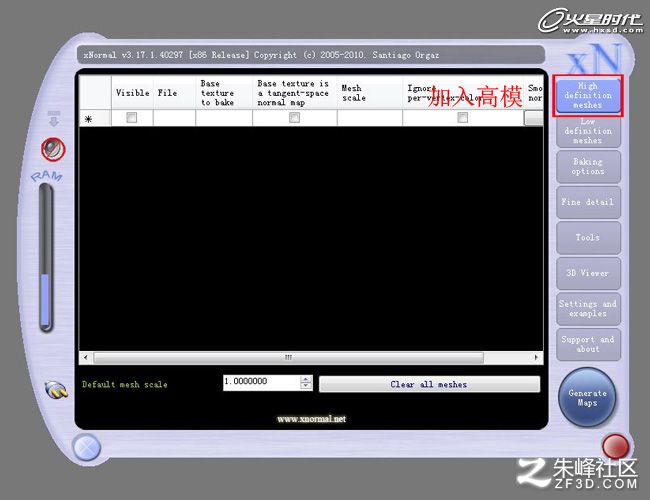Click the Generate Maps button
This screenshot has width=650, height=500.
[x=587, y=398]
